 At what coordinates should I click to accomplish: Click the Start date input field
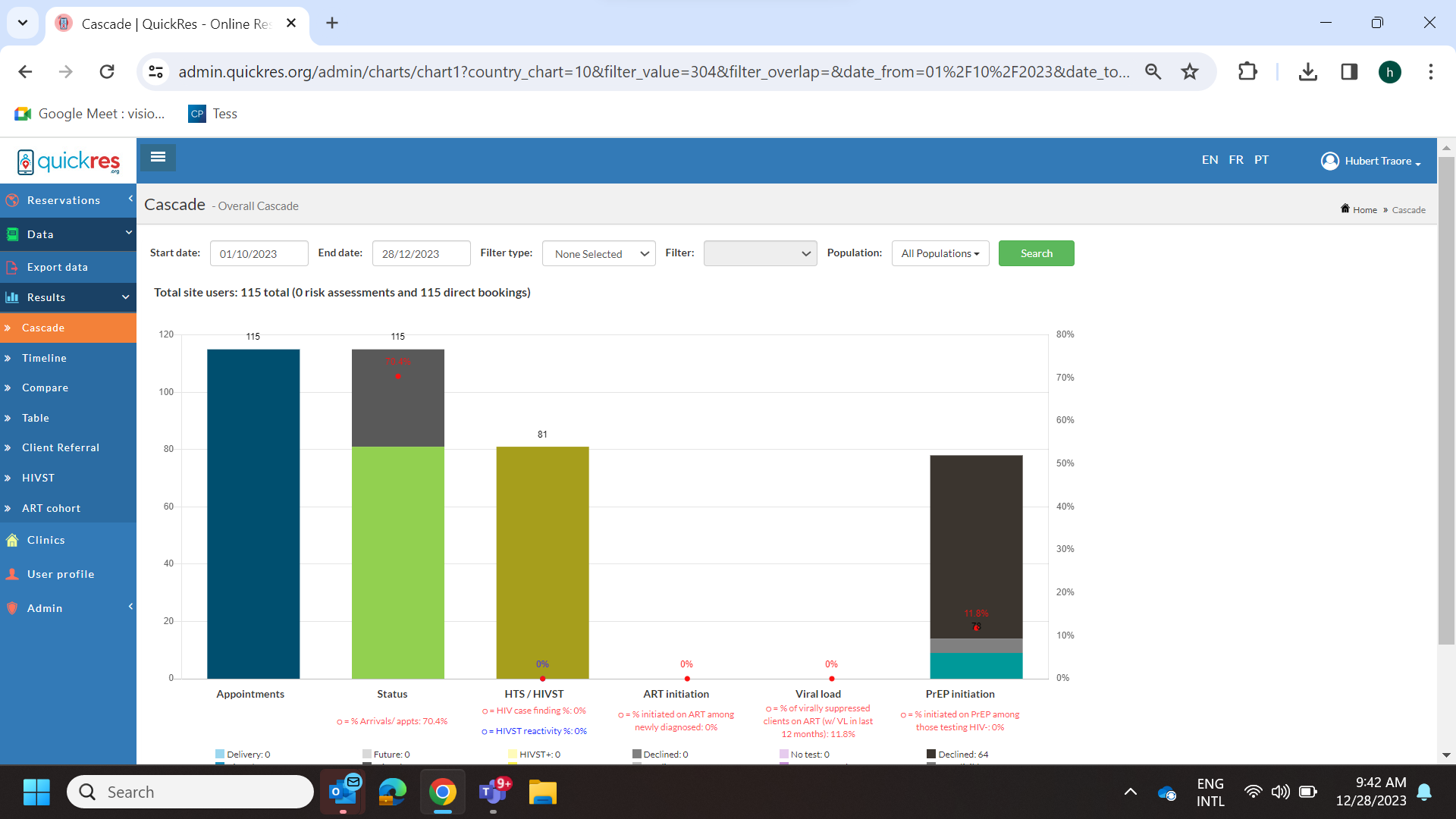point(259,253)
